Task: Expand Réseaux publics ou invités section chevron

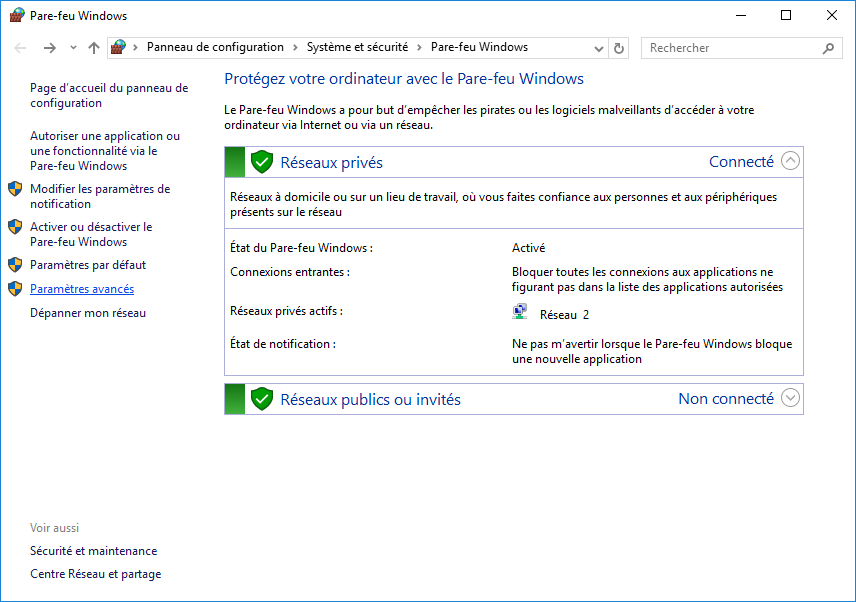Action: point(790,398)
